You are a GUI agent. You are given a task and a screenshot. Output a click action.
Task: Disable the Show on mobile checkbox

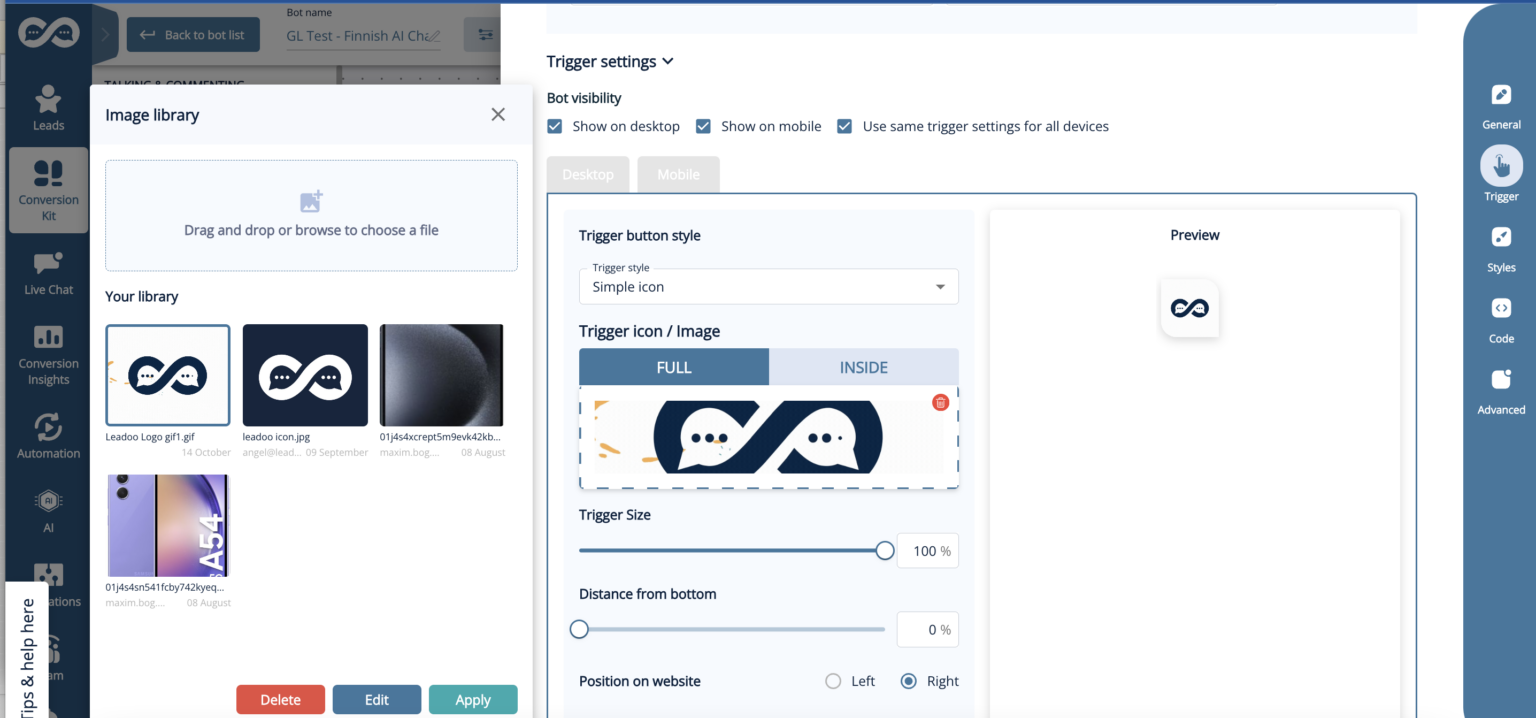coord(704,126)
